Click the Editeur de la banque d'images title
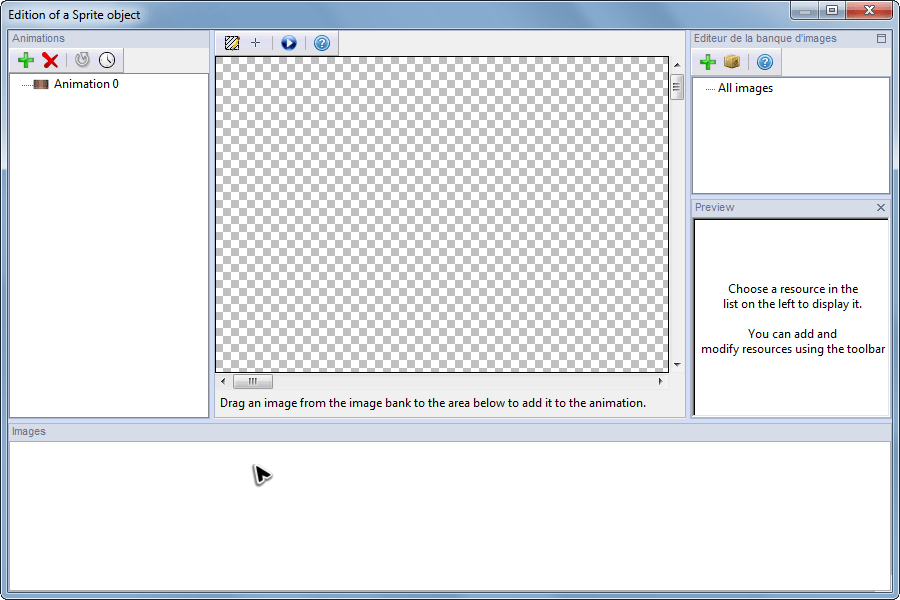Image resolution: width=900 pixels, height=600 pixels. pos(765,38)
